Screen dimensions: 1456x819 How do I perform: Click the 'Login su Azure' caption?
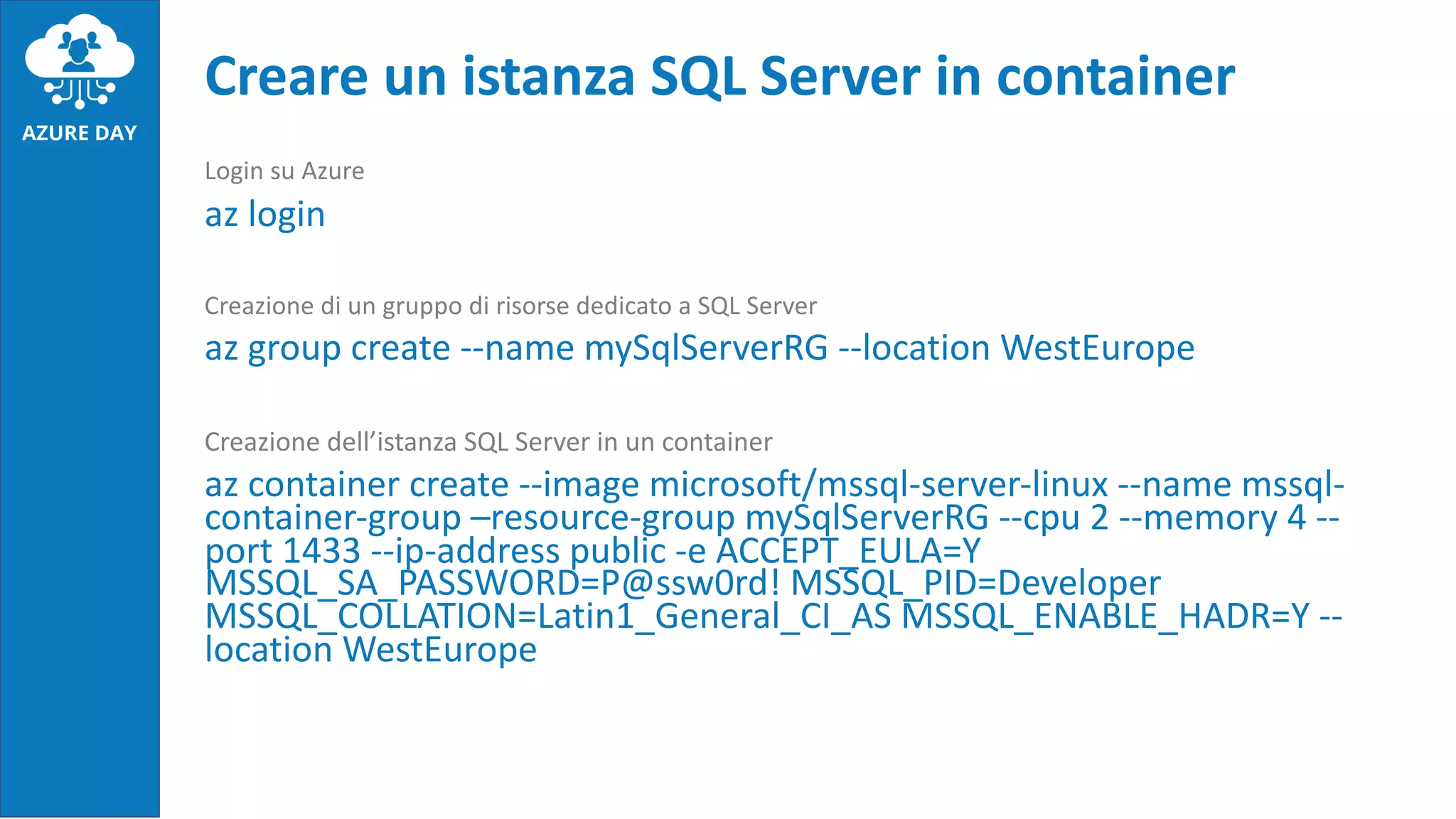tap(284, 171)
